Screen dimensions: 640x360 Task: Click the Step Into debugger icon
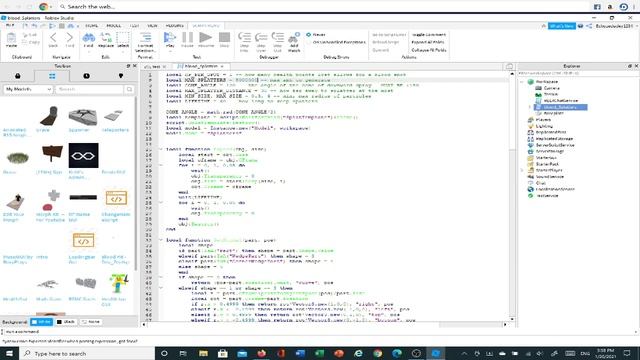tap(244, 38)
